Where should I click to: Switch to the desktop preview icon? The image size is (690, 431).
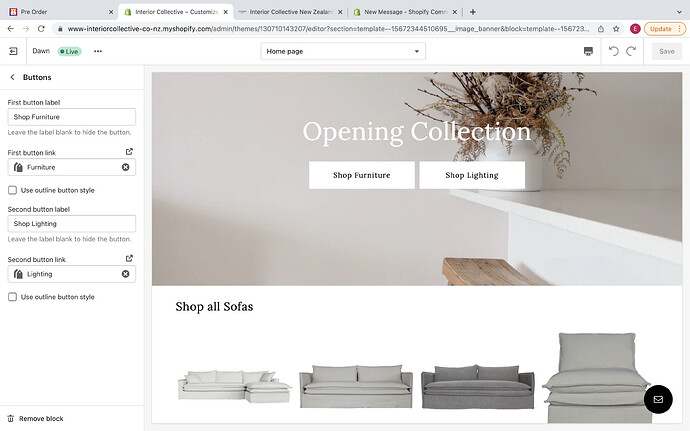point(588,52)
